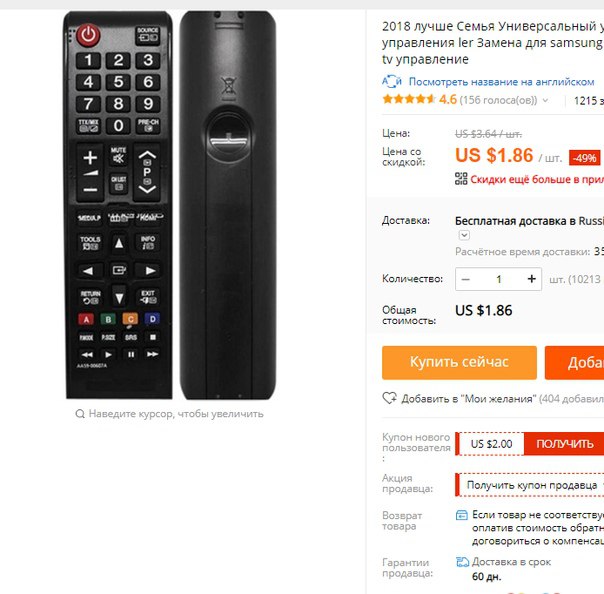Click the remote control product image
The image size is (604, 594).
point(169,205)
